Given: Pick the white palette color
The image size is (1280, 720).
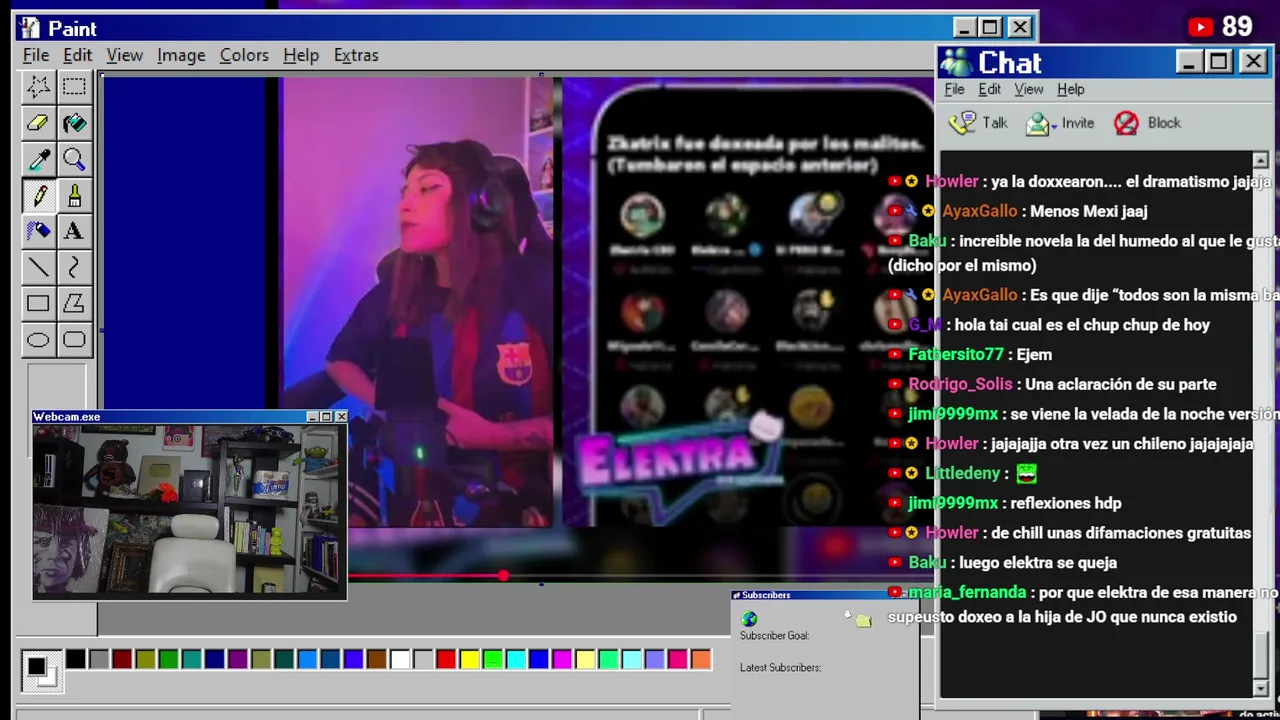Looking at the screenshot, I should click(400, 659).
